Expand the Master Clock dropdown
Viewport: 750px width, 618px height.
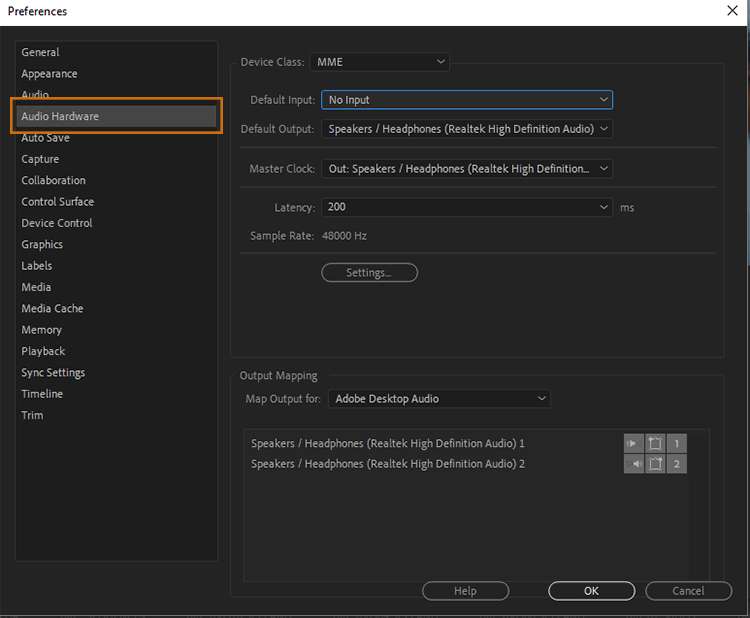pos(466,169)
